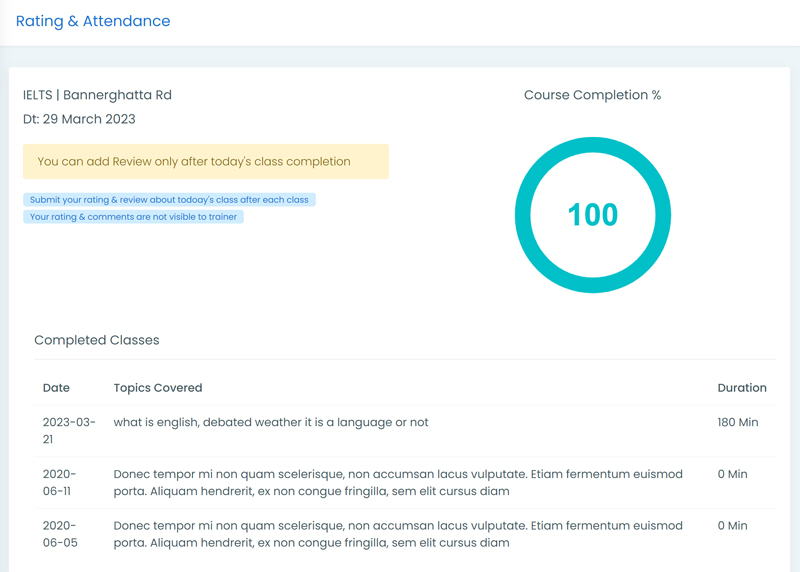
Task: Click the Date column header
Action: coord(56,388)
